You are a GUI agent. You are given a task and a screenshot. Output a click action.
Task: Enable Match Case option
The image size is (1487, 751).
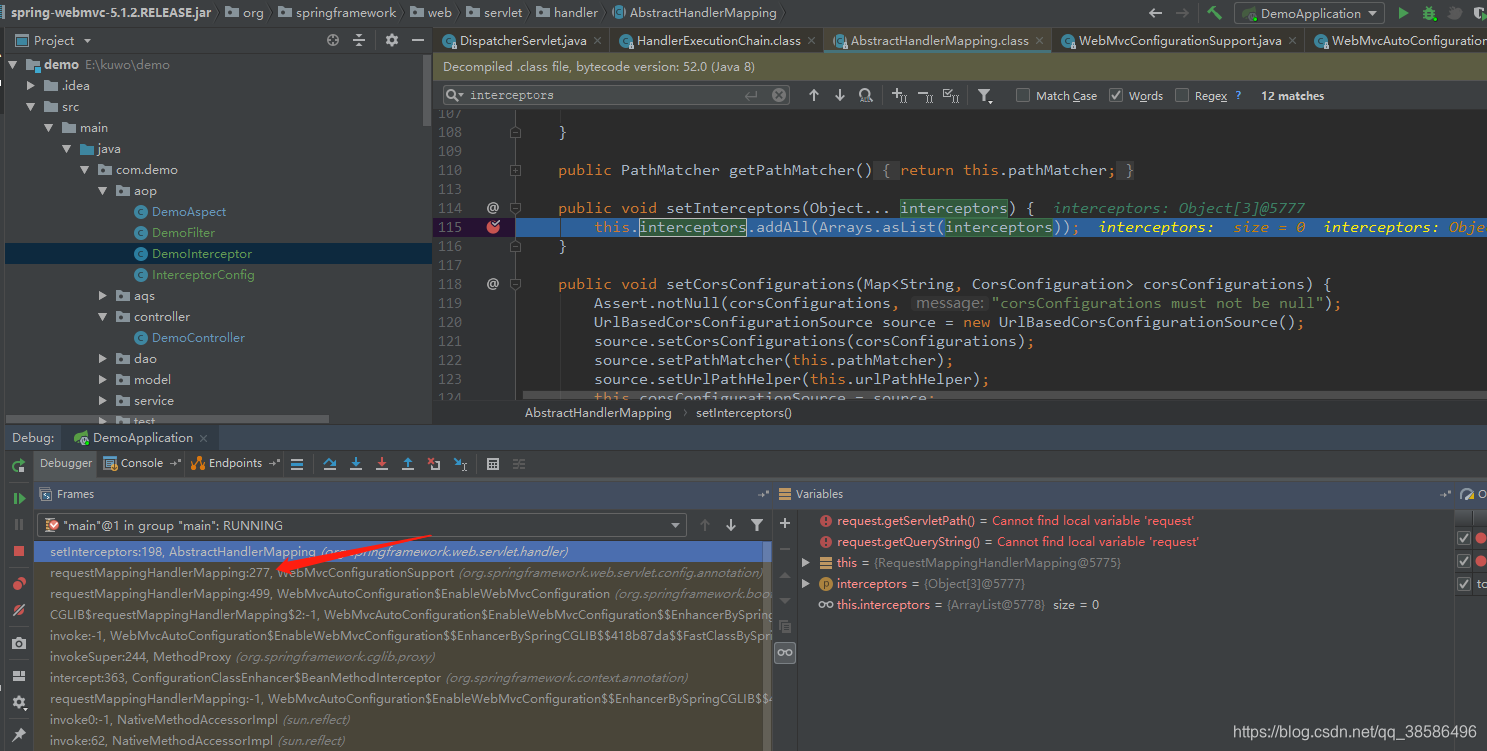coord(1023,96)
